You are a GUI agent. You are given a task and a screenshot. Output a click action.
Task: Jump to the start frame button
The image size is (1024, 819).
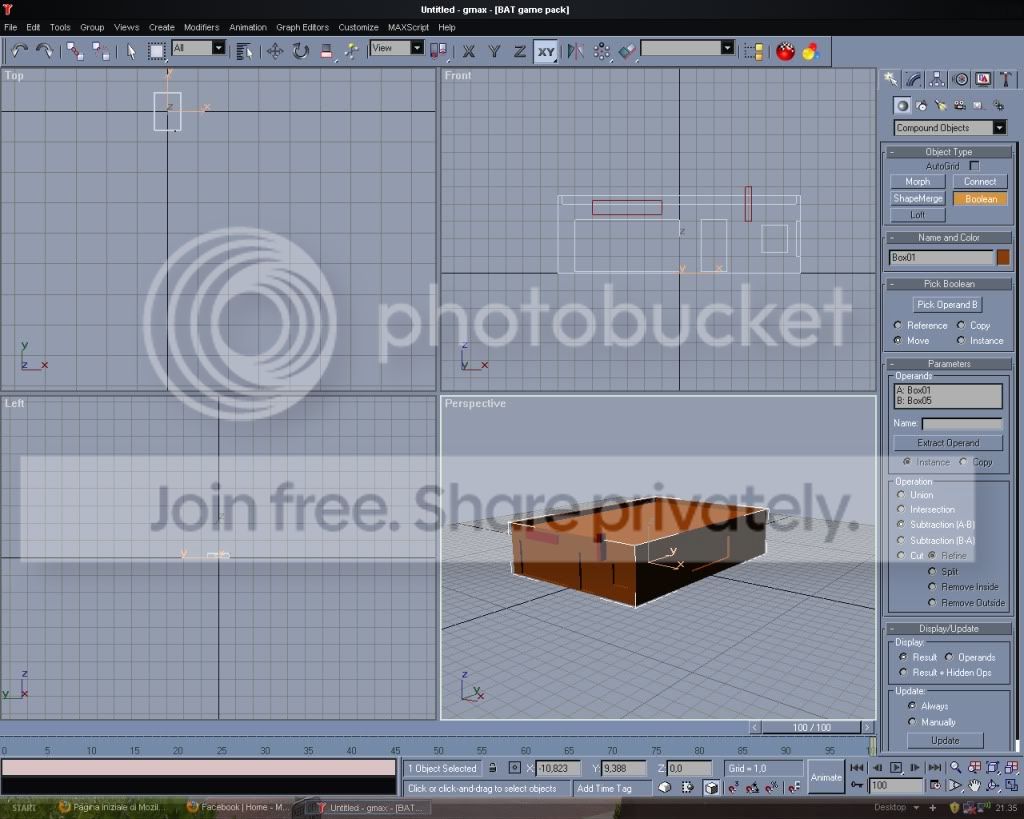(x=857, y=767)
